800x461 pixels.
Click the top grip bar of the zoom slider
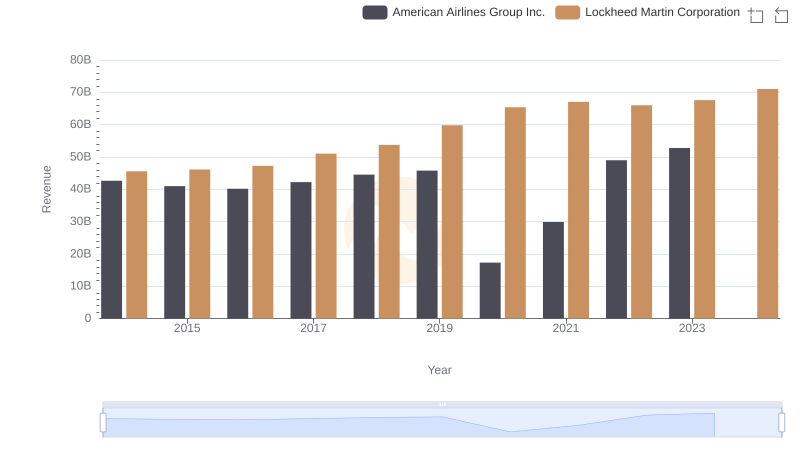[442, 404]
